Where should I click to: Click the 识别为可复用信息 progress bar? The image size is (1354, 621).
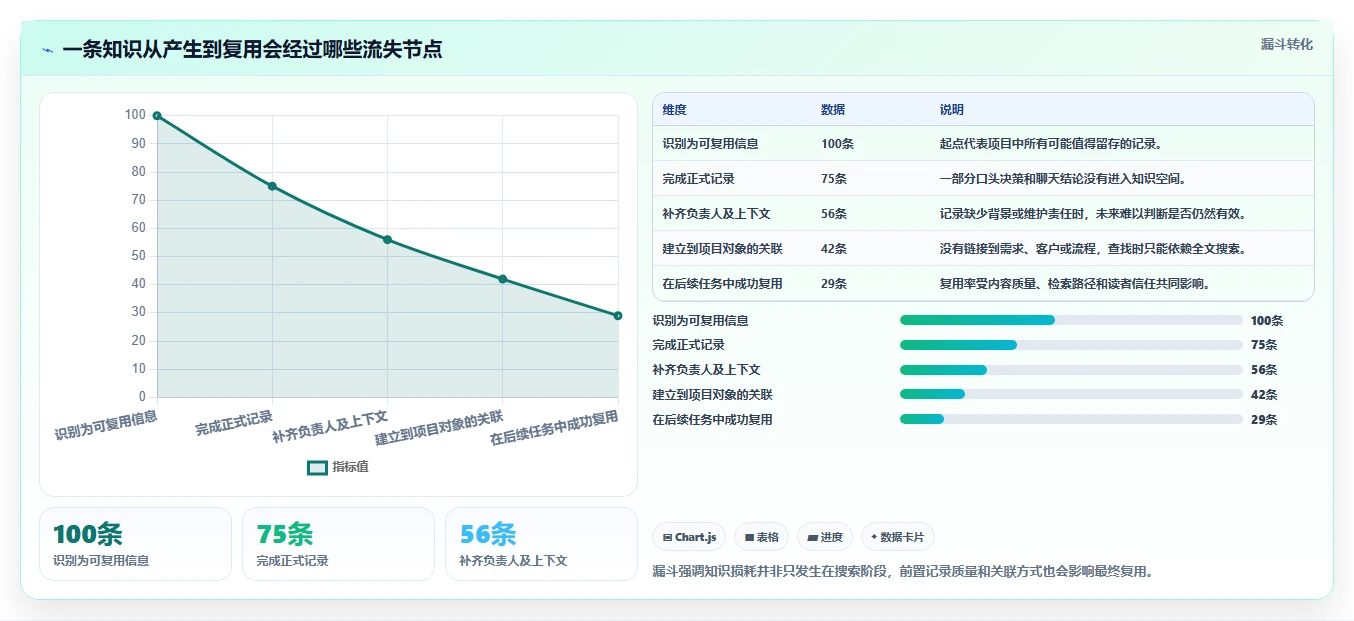pos(1071,320)
